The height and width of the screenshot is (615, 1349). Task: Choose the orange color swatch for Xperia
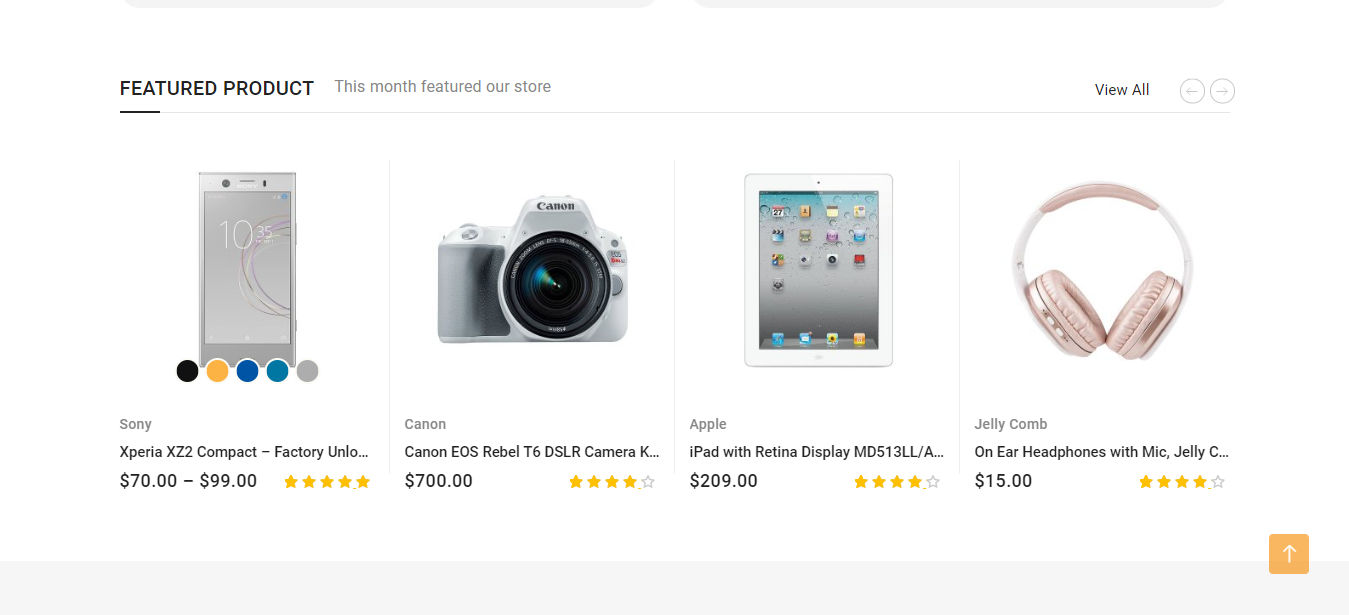217,371
